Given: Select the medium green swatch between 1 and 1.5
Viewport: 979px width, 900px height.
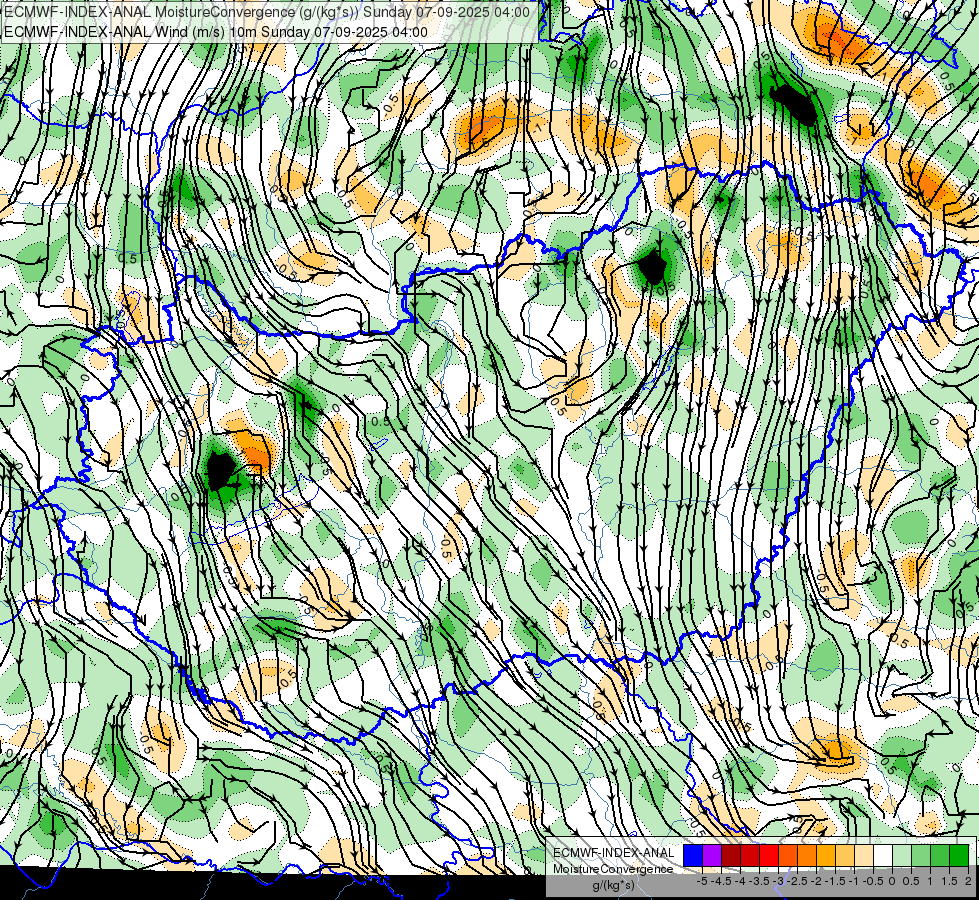Looking at the screenshot, I should pyautogui.click(x=940, y=855).
